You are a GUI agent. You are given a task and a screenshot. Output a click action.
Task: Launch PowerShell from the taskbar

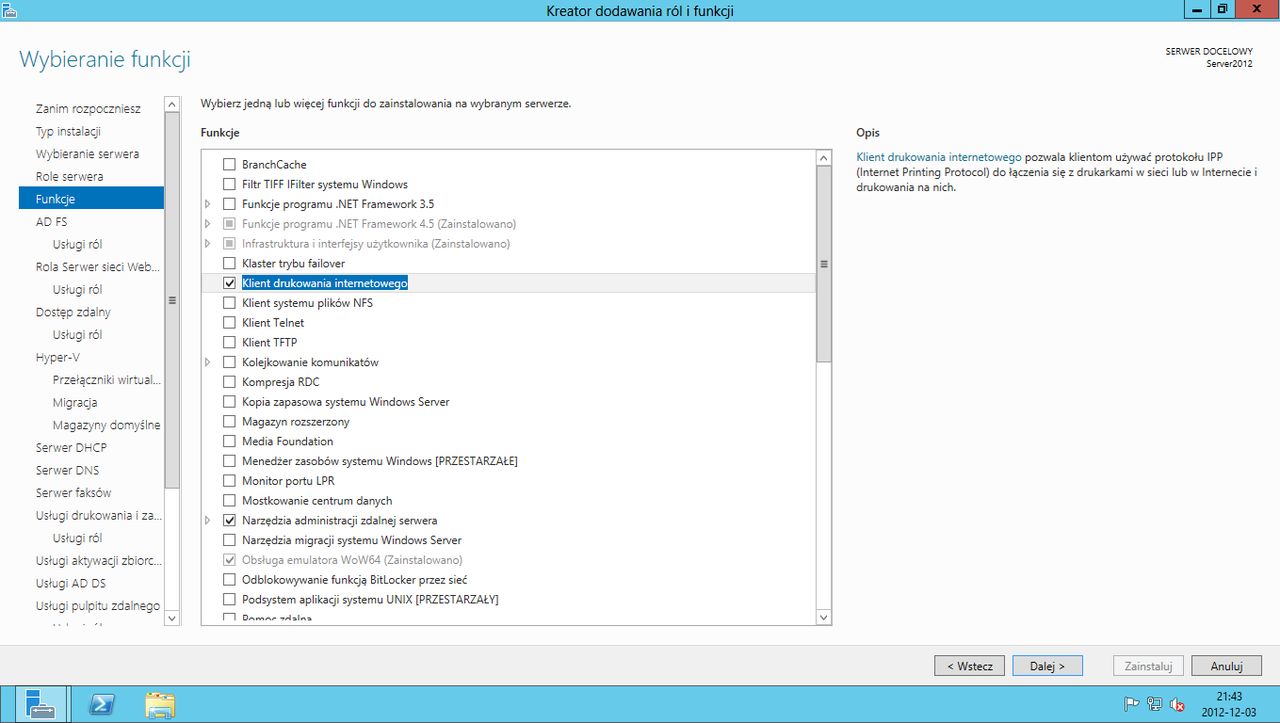point(101,705)
